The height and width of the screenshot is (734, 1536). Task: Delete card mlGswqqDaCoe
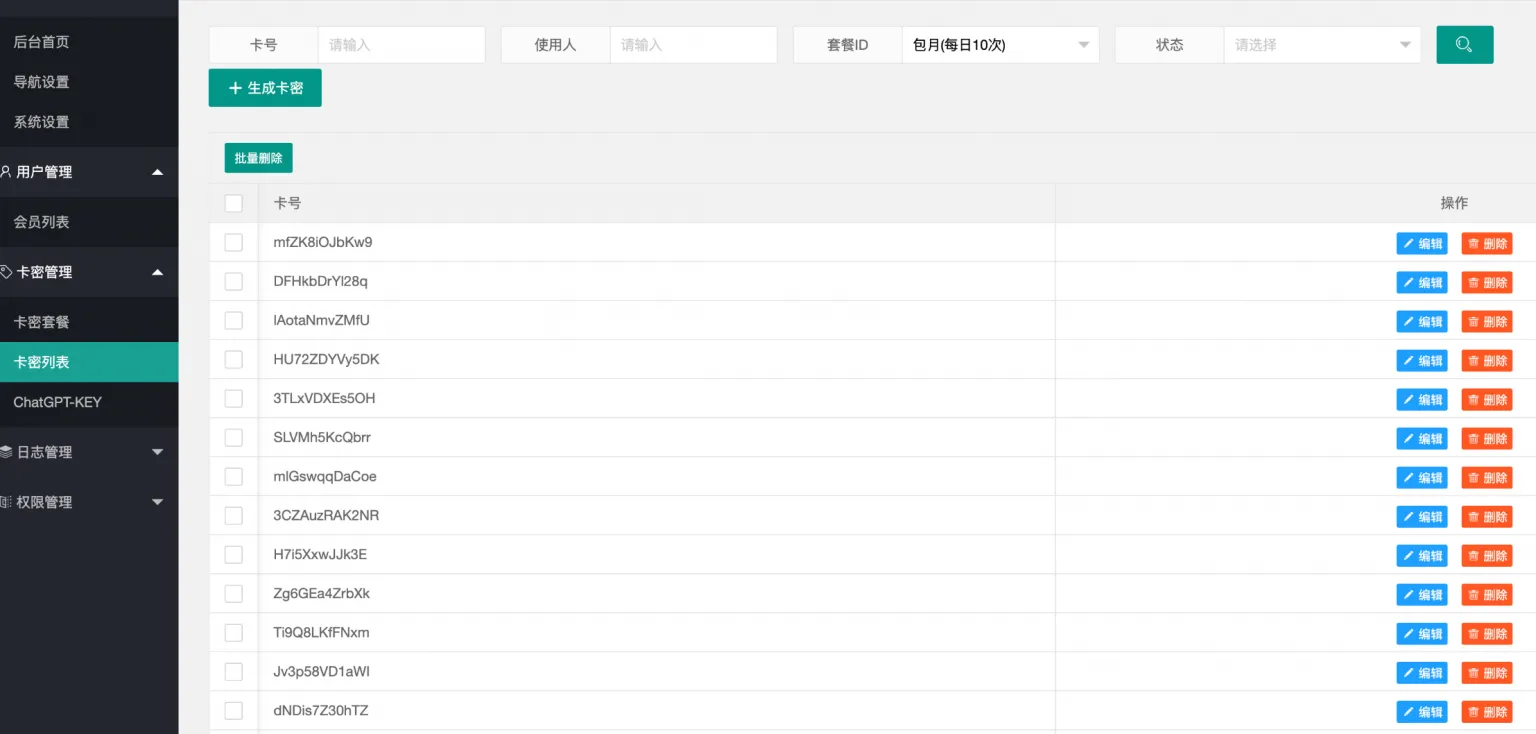(x=1487, y=477)
